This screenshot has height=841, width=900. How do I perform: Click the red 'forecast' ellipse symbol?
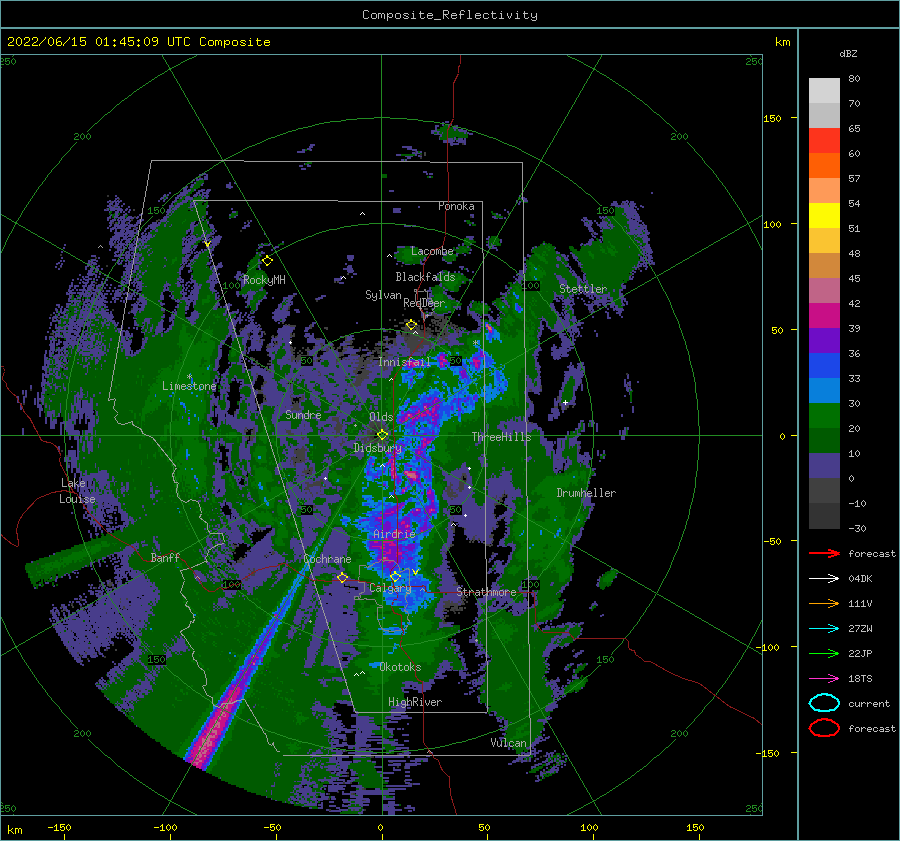(x=824, y=728)
